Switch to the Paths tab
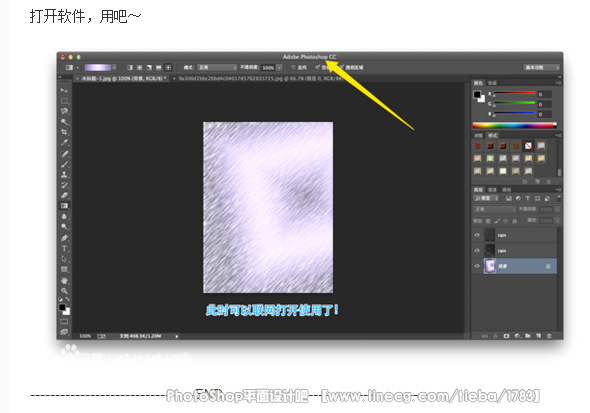Screen dimensions: 590x413 (506, 190)
